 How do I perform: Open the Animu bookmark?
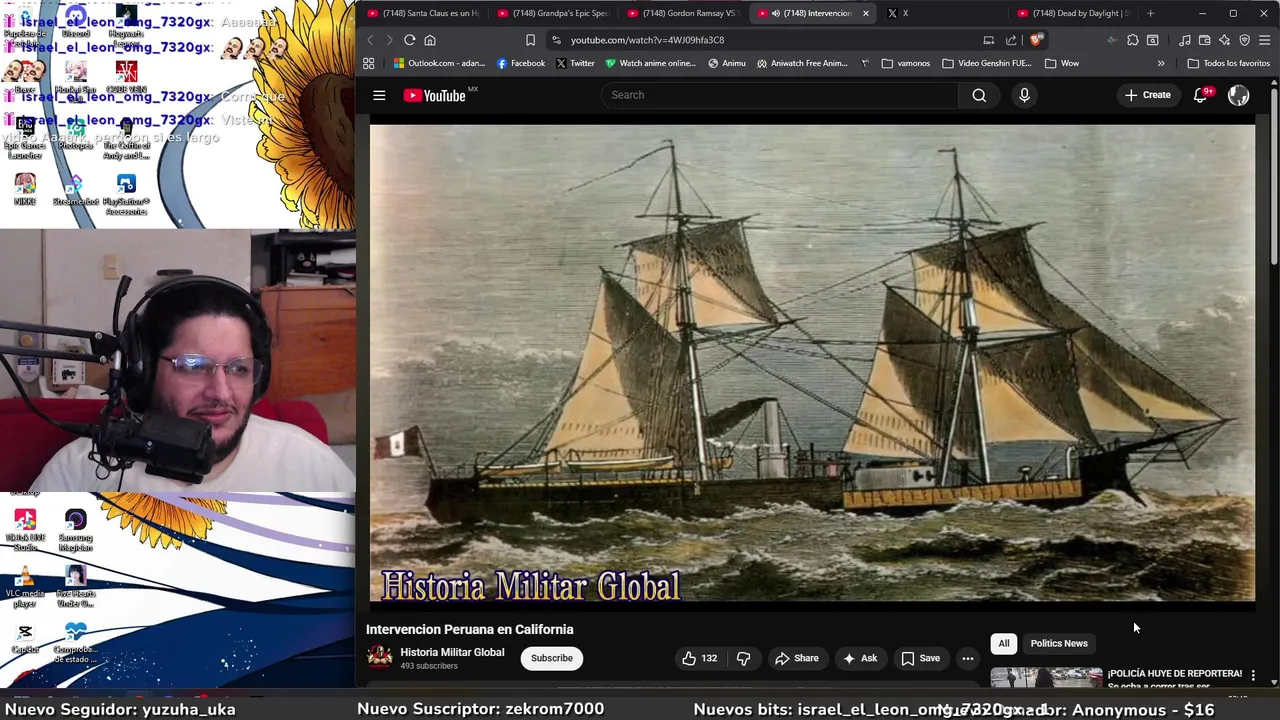tap(727, 63)
